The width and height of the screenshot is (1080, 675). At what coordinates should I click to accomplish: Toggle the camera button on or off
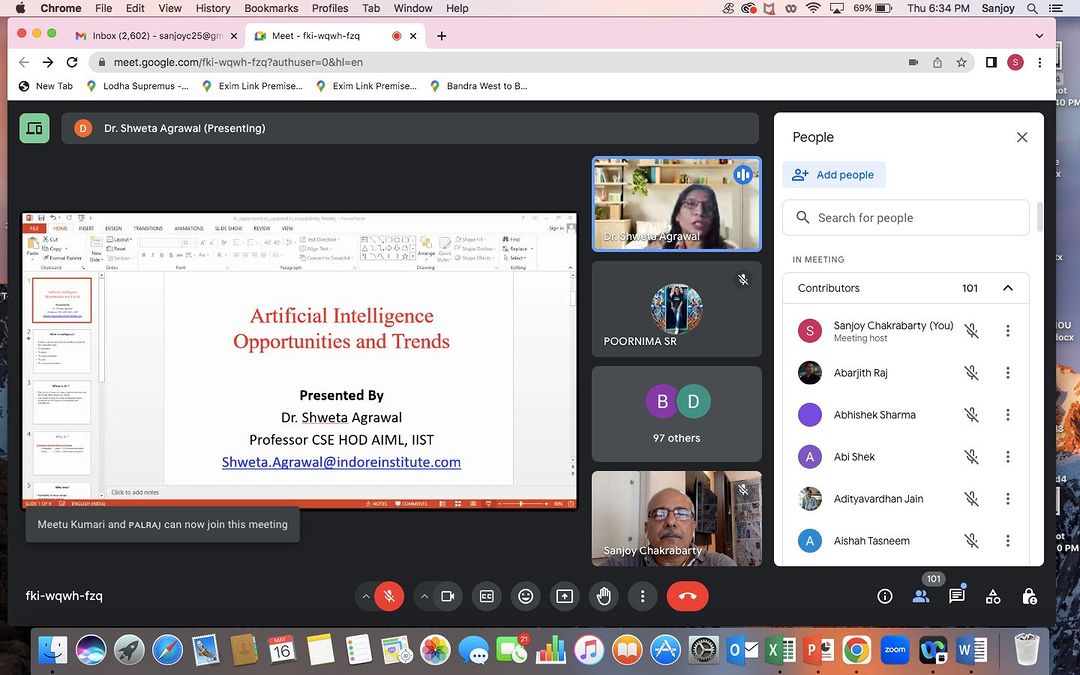pyautogui.click(x=448, y=596)
